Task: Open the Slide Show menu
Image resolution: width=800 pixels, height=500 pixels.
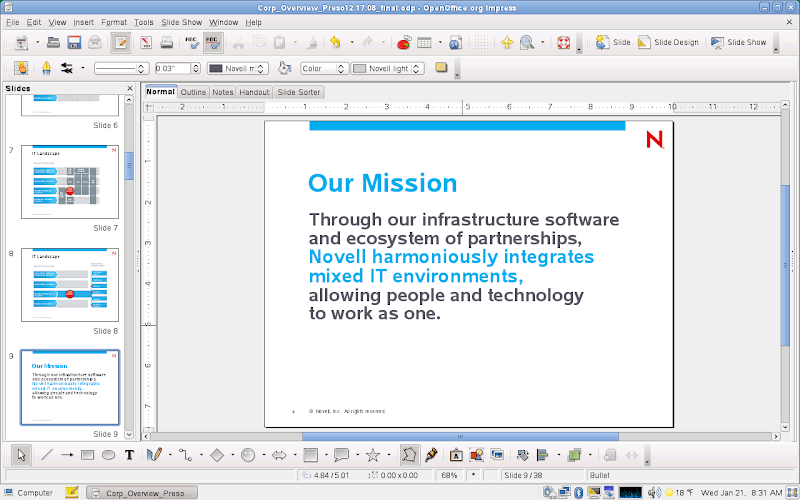Action: [x=182, y=22]
